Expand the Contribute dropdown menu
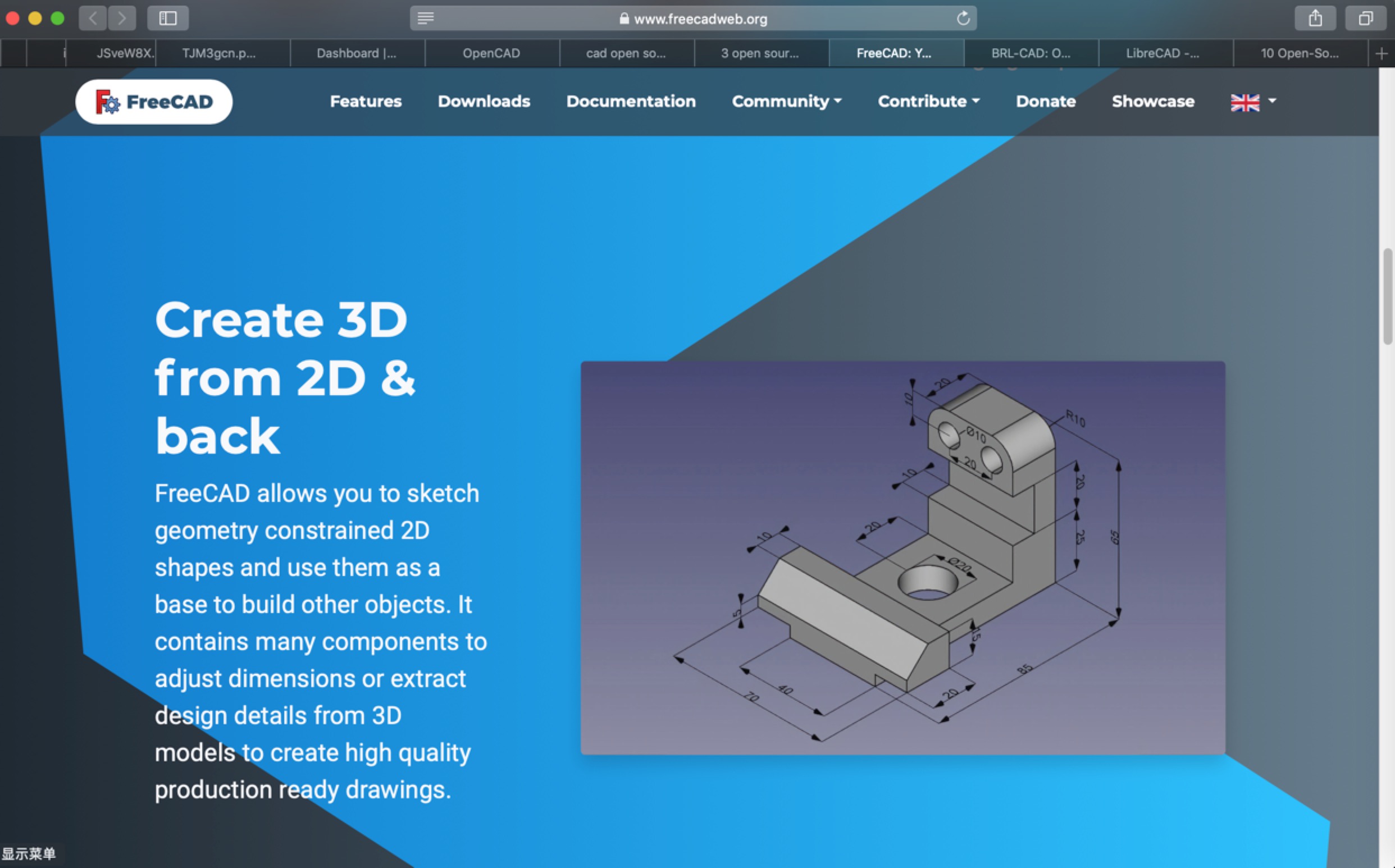The height and width of the screenshot is (868, 1395). tap(928, 102)
